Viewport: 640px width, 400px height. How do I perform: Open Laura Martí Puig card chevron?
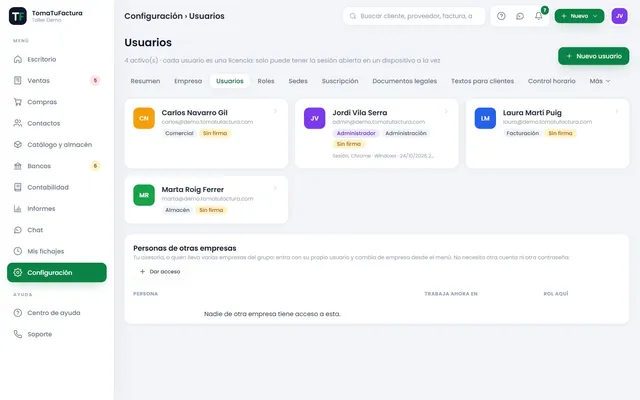[x=617, y=111]
